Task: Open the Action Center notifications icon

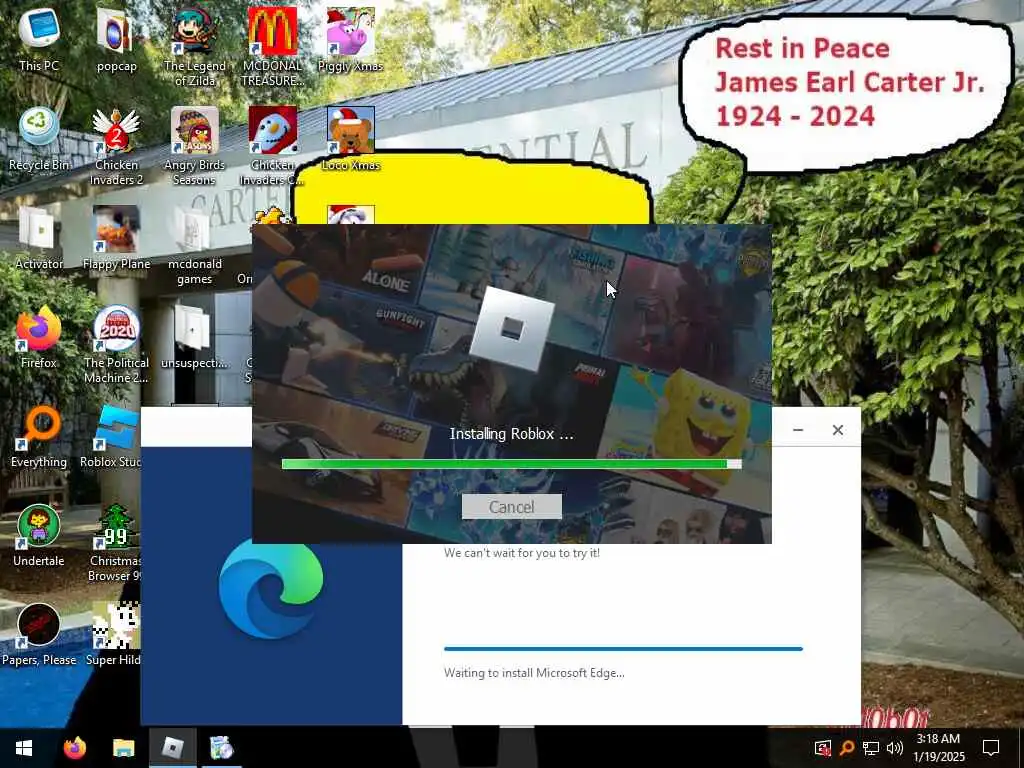Action: (991, 748)
